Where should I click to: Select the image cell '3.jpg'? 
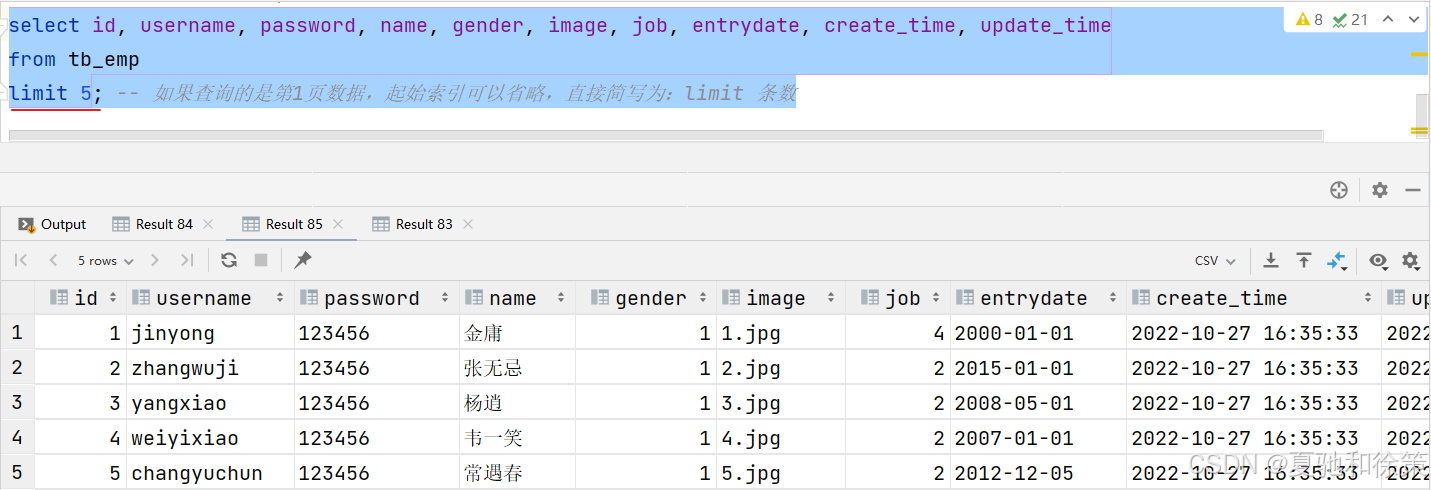(781, 403)
